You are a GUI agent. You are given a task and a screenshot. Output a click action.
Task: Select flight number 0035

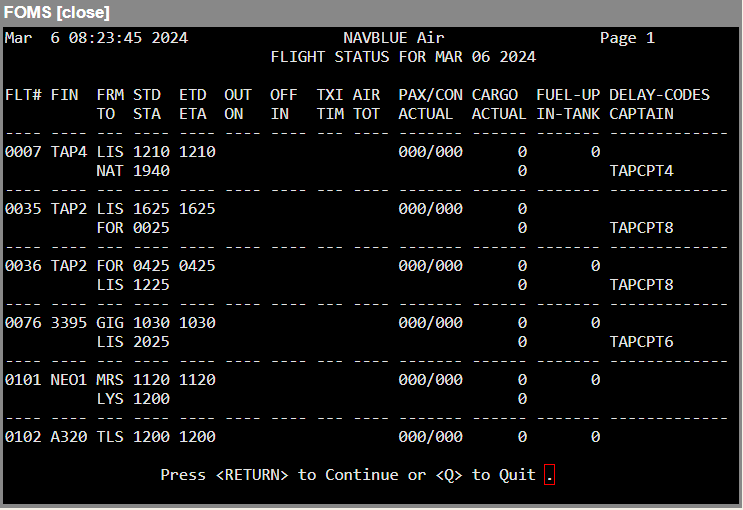23,209
